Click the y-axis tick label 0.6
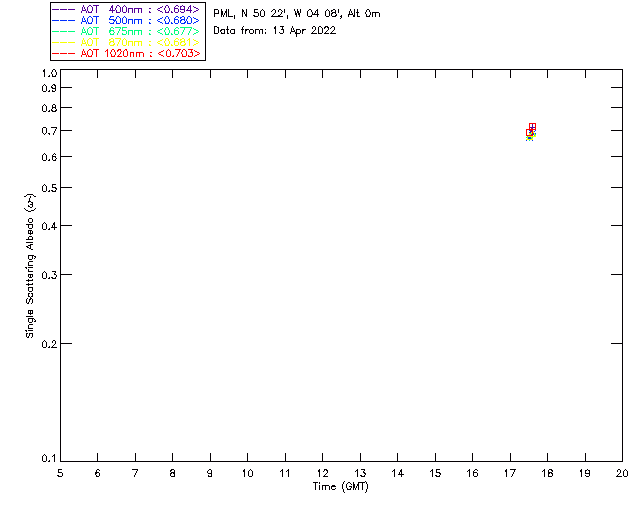Image resolution: width=640 pixels, height=512 pixels. point(49,157)
